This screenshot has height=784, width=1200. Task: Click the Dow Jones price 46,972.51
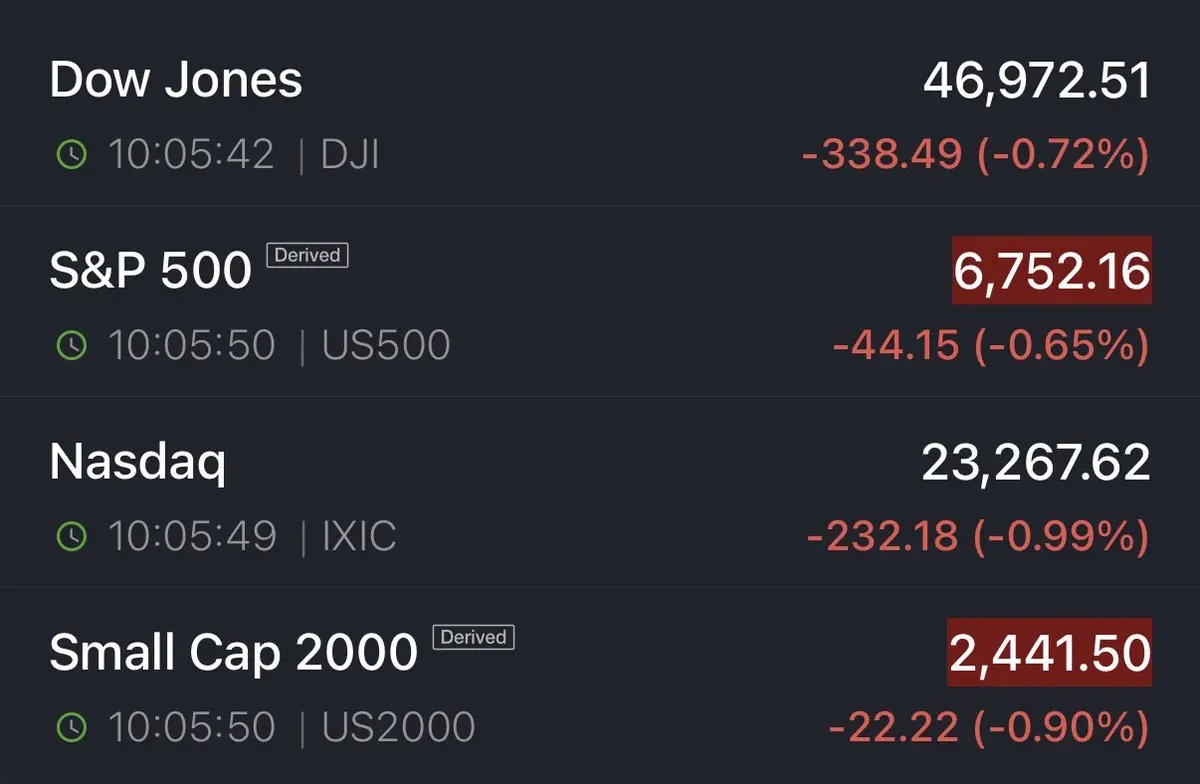(x=1036, y=81)
